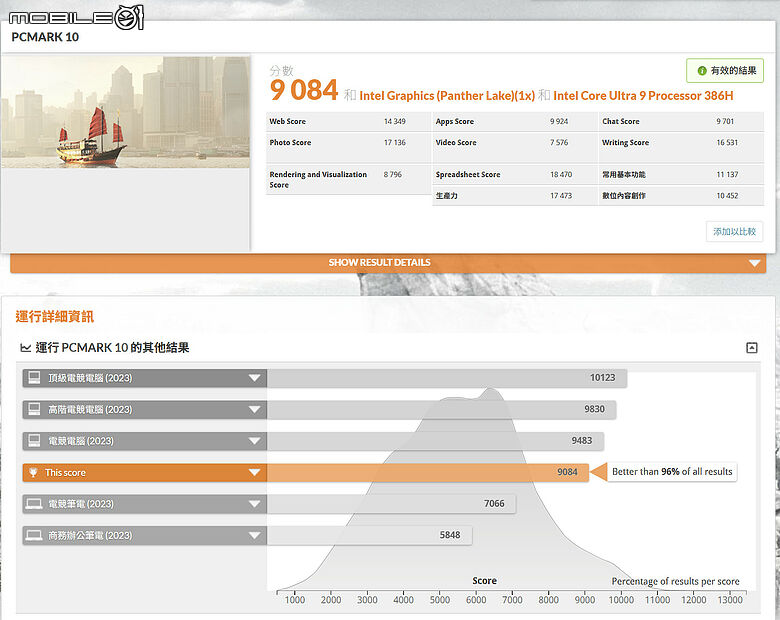Click the desktop icon for 高階電競電腦 (2023)
Screen dimensions: 780x620
(x=34, y=410)
